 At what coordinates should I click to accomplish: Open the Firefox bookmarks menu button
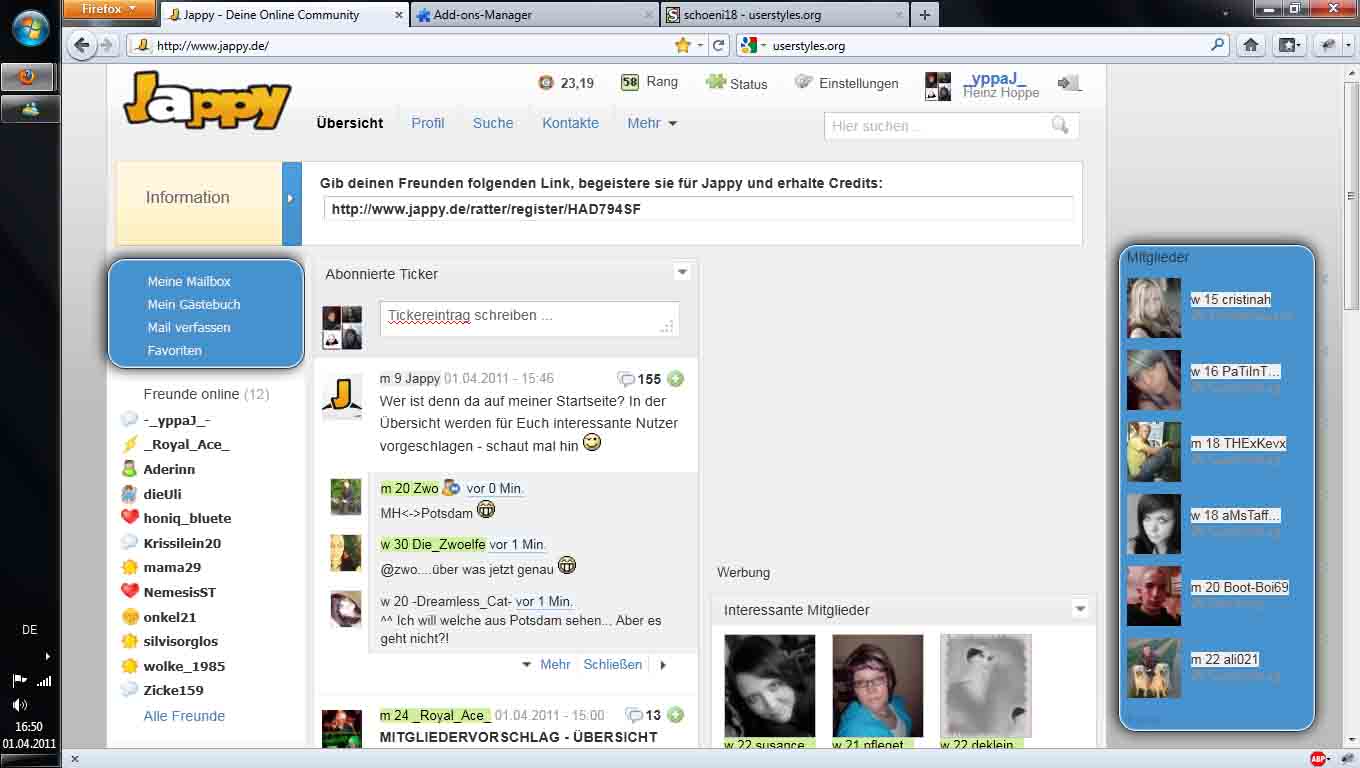1290,45
